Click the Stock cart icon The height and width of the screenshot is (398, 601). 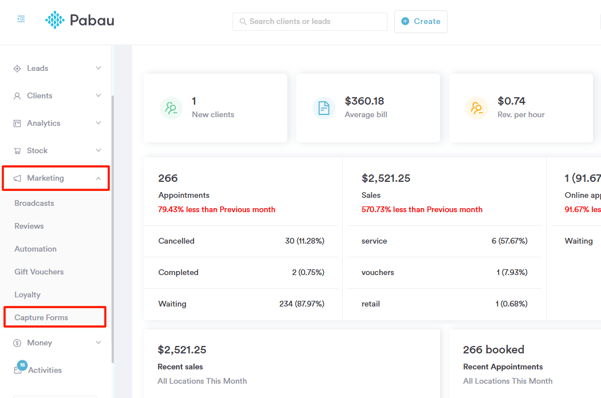[17, 151]
